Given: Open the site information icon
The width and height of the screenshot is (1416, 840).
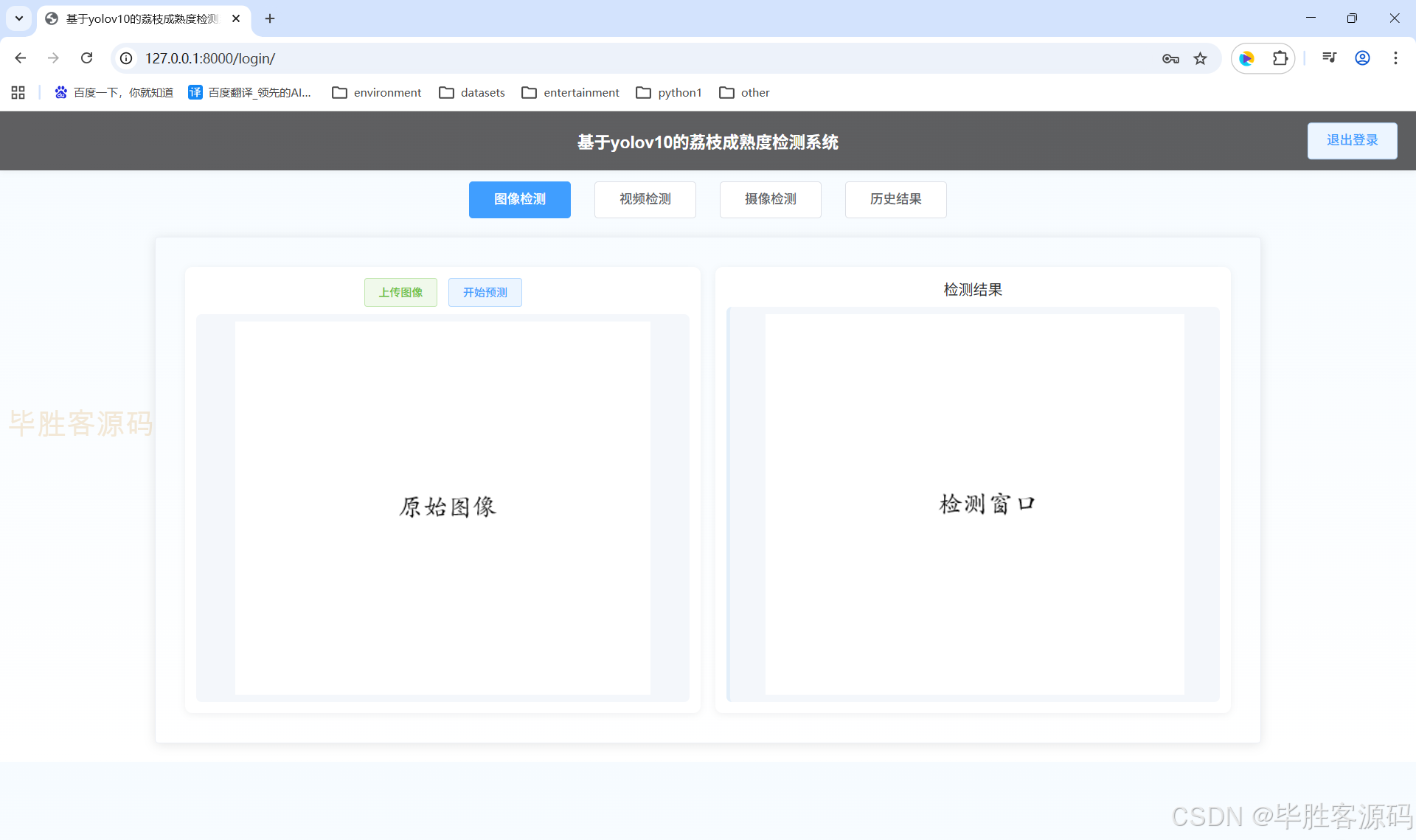Looking at the screenshot, I should point(127,58).
